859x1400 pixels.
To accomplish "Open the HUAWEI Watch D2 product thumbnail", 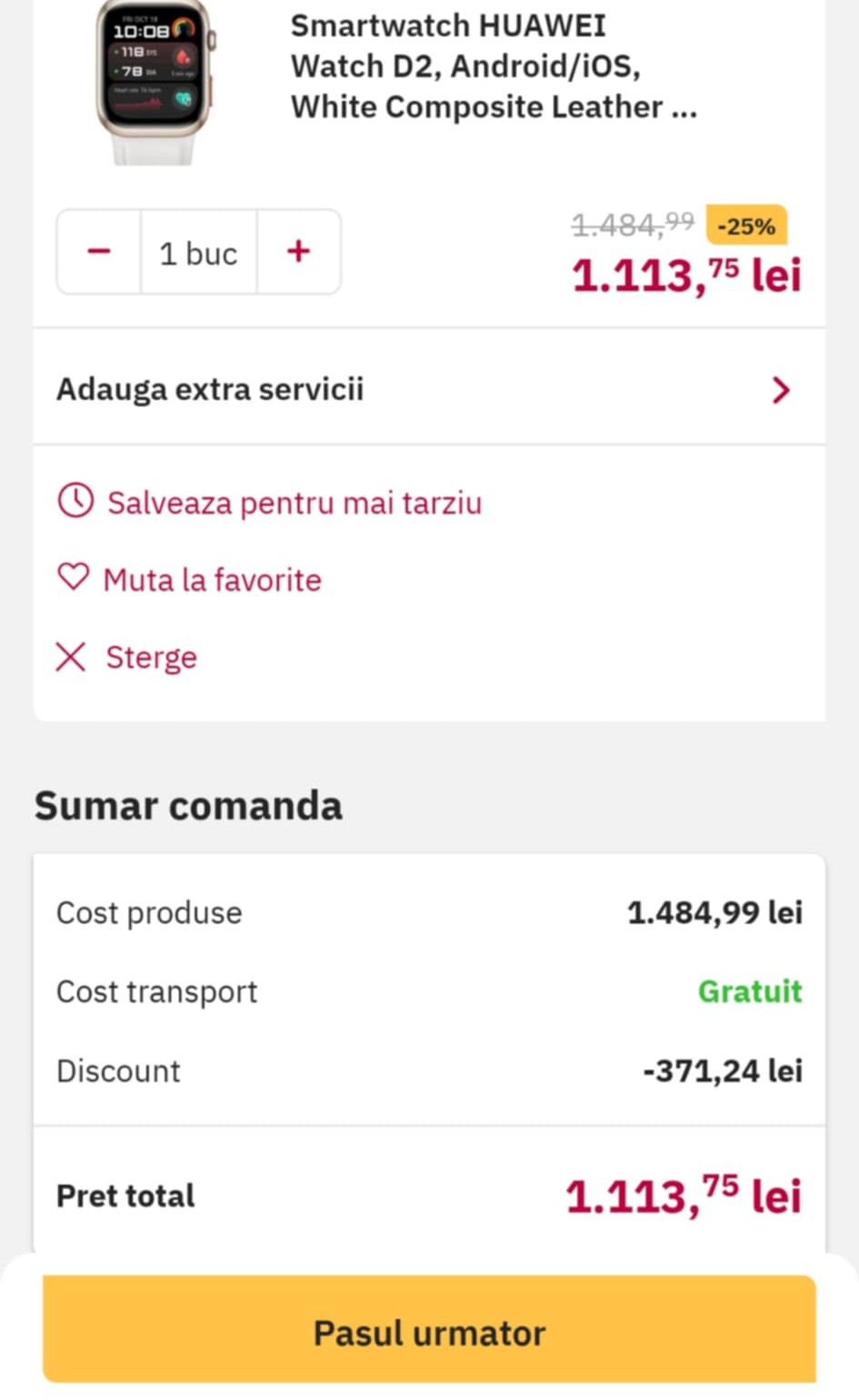I will pos(153,82).
